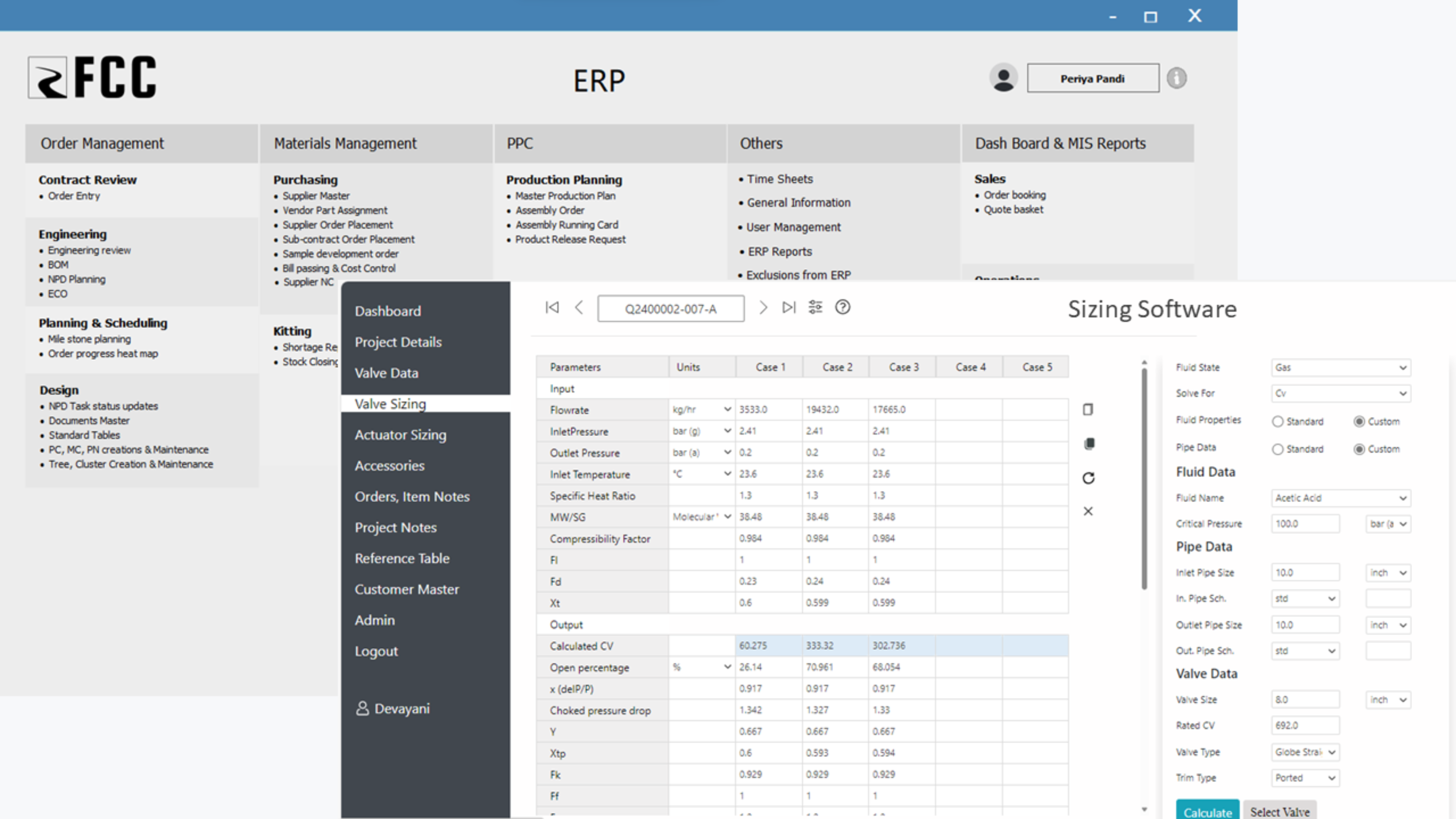Go to the next record
This screenshot has width=1456, height=819.
coord(763,308)
